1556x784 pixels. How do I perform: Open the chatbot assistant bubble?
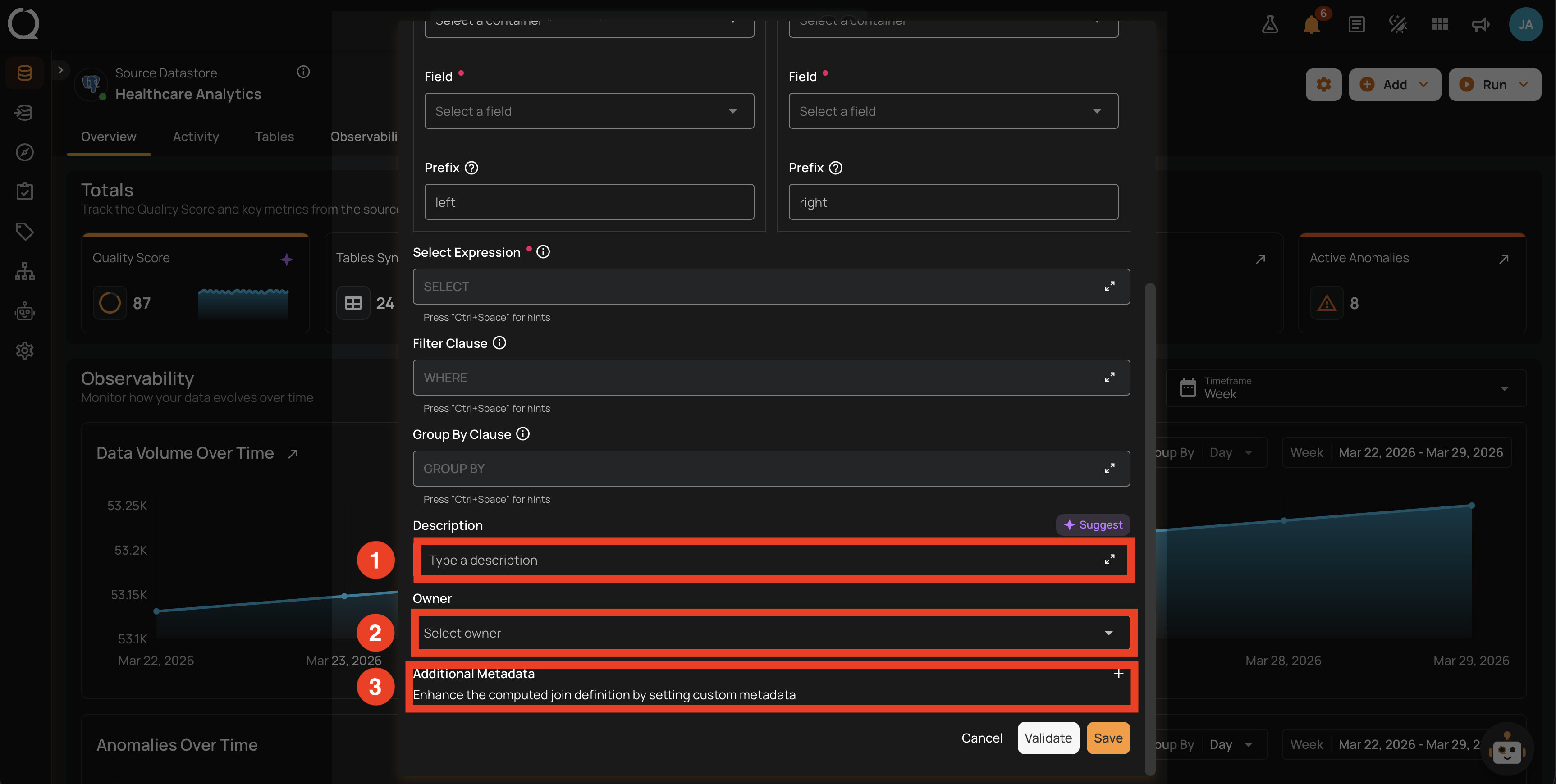[x=1506, y=749]
